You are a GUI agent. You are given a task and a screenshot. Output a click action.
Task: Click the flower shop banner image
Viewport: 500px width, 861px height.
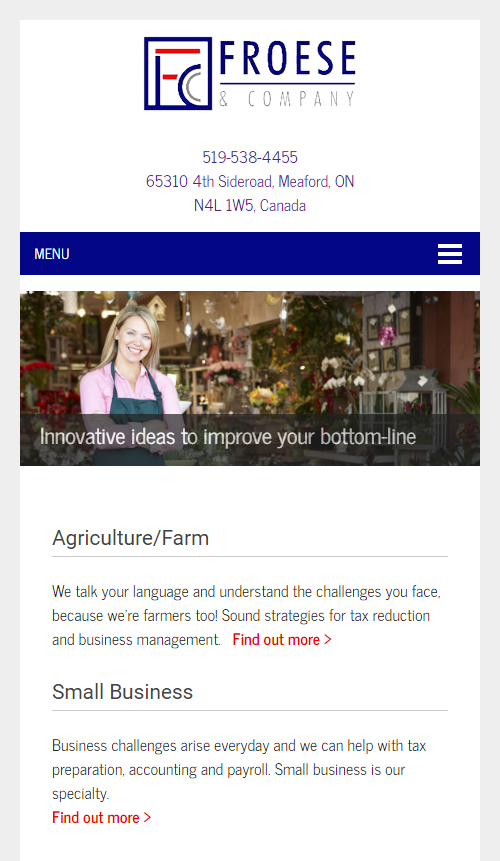[250, 378]
